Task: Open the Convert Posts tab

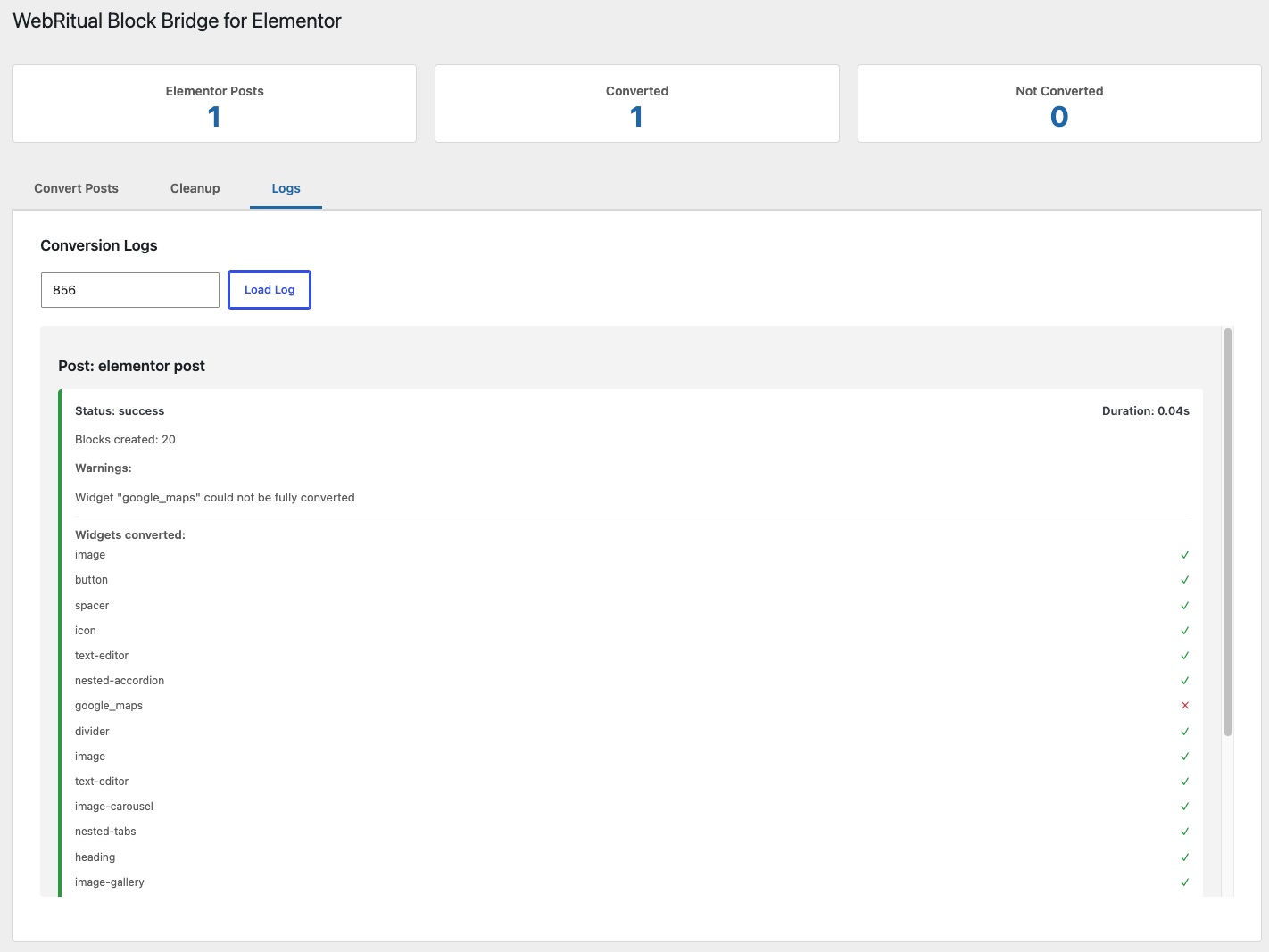Action: pyautogui.click(x=76, y=188)
